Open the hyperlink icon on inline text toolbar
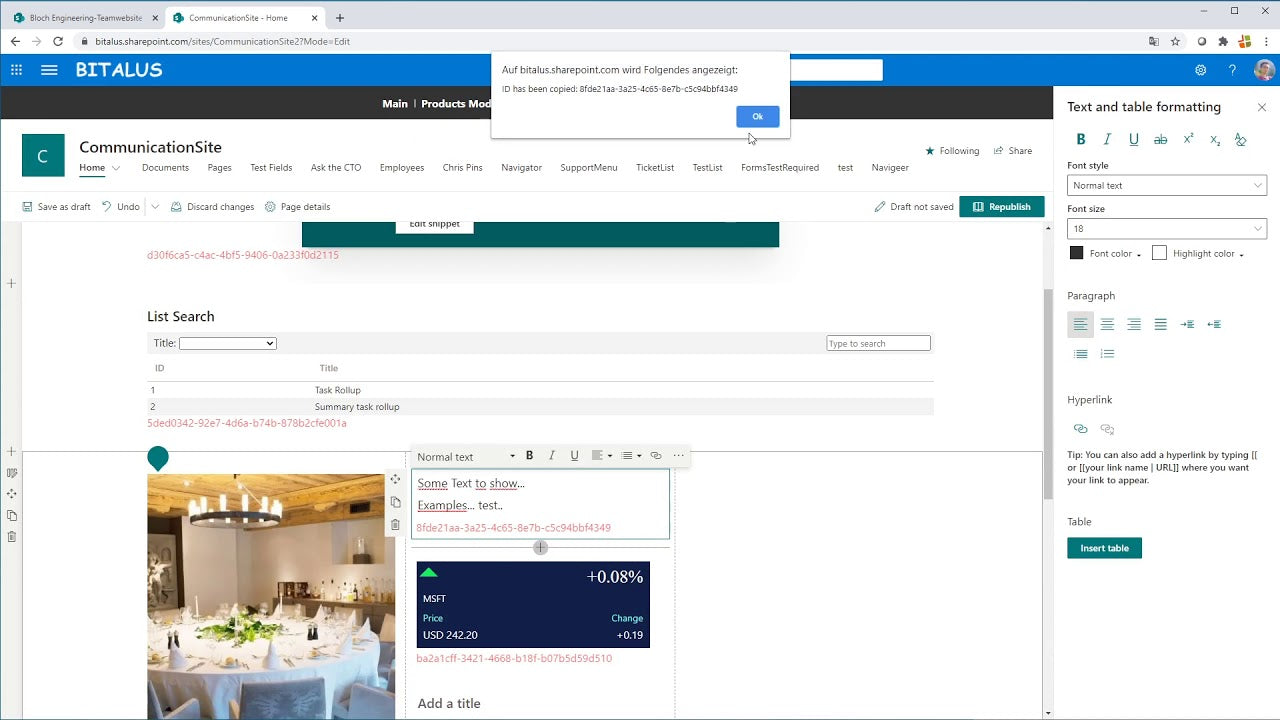The width and height of the screenshot is (1280, 720). [656, 456]
